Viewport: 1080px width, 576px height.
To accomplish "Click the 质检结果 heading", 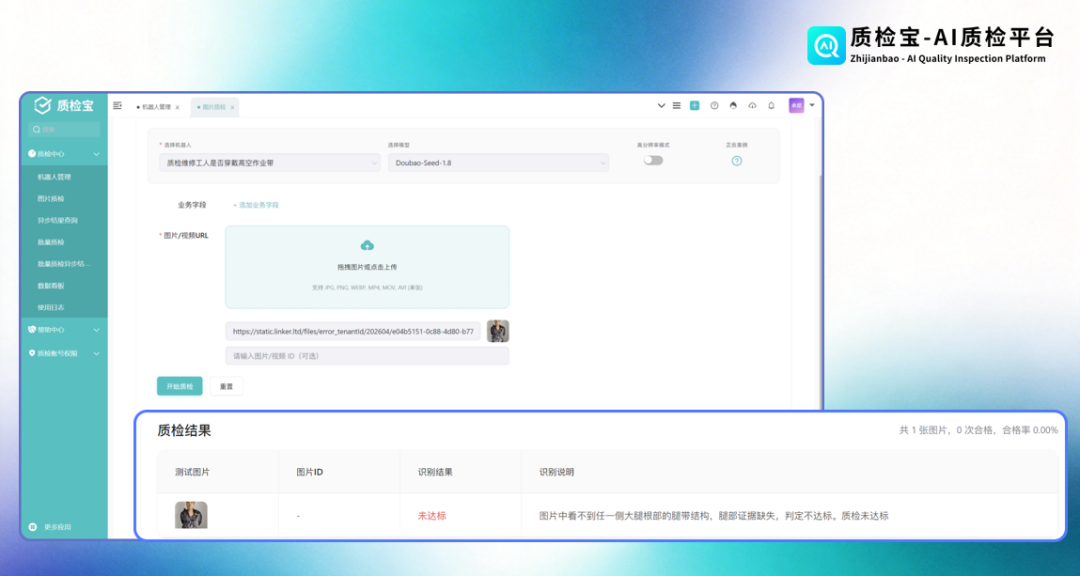I will click(x=184, y=431).
